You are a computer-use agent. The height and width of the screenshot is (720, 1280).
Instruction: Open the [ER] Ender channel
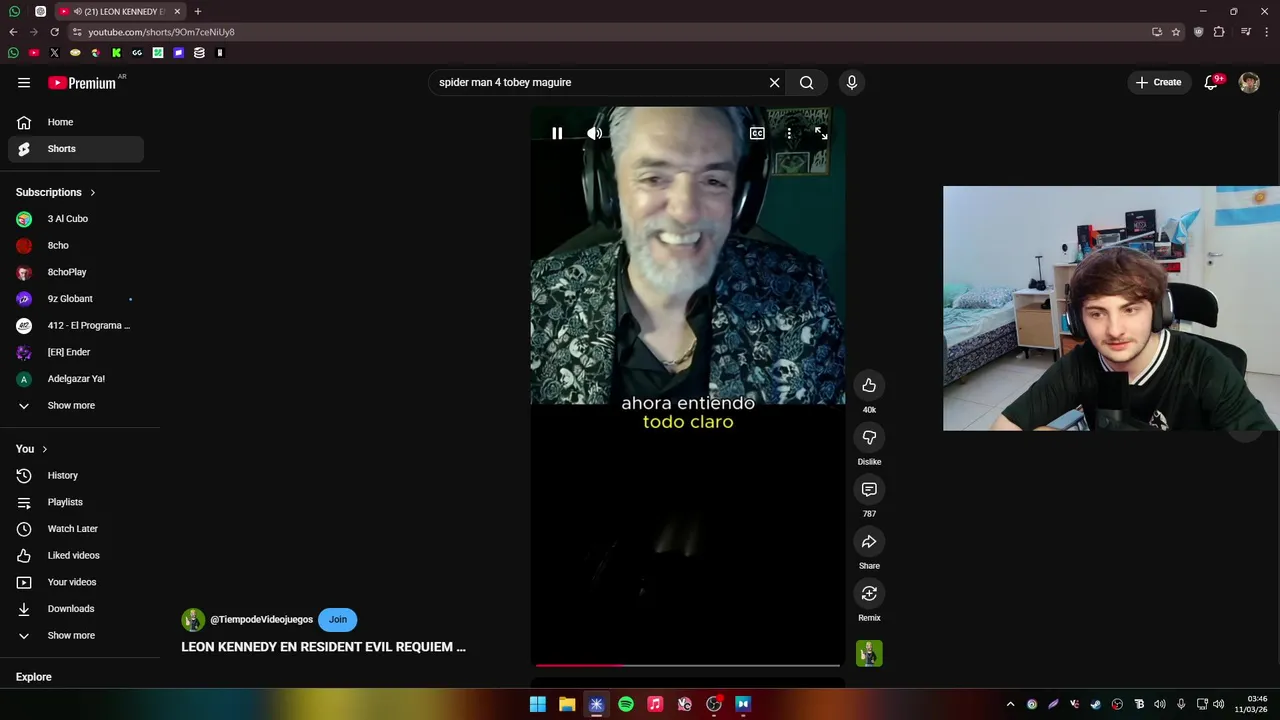(x=76, y=352)
